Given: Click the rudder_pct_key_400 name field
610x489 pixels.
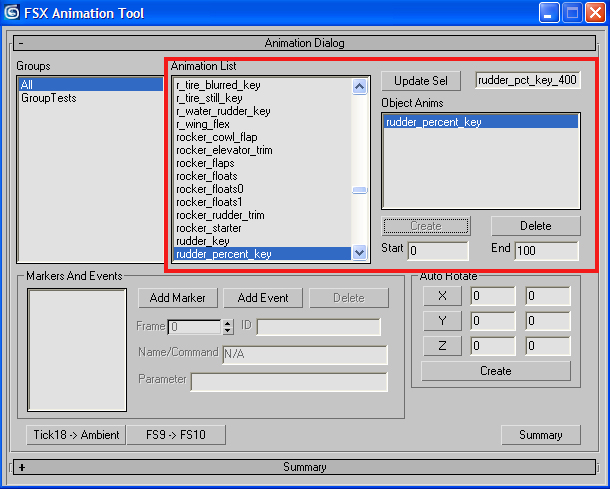Looking at the screenshot, I should [527, 80].
